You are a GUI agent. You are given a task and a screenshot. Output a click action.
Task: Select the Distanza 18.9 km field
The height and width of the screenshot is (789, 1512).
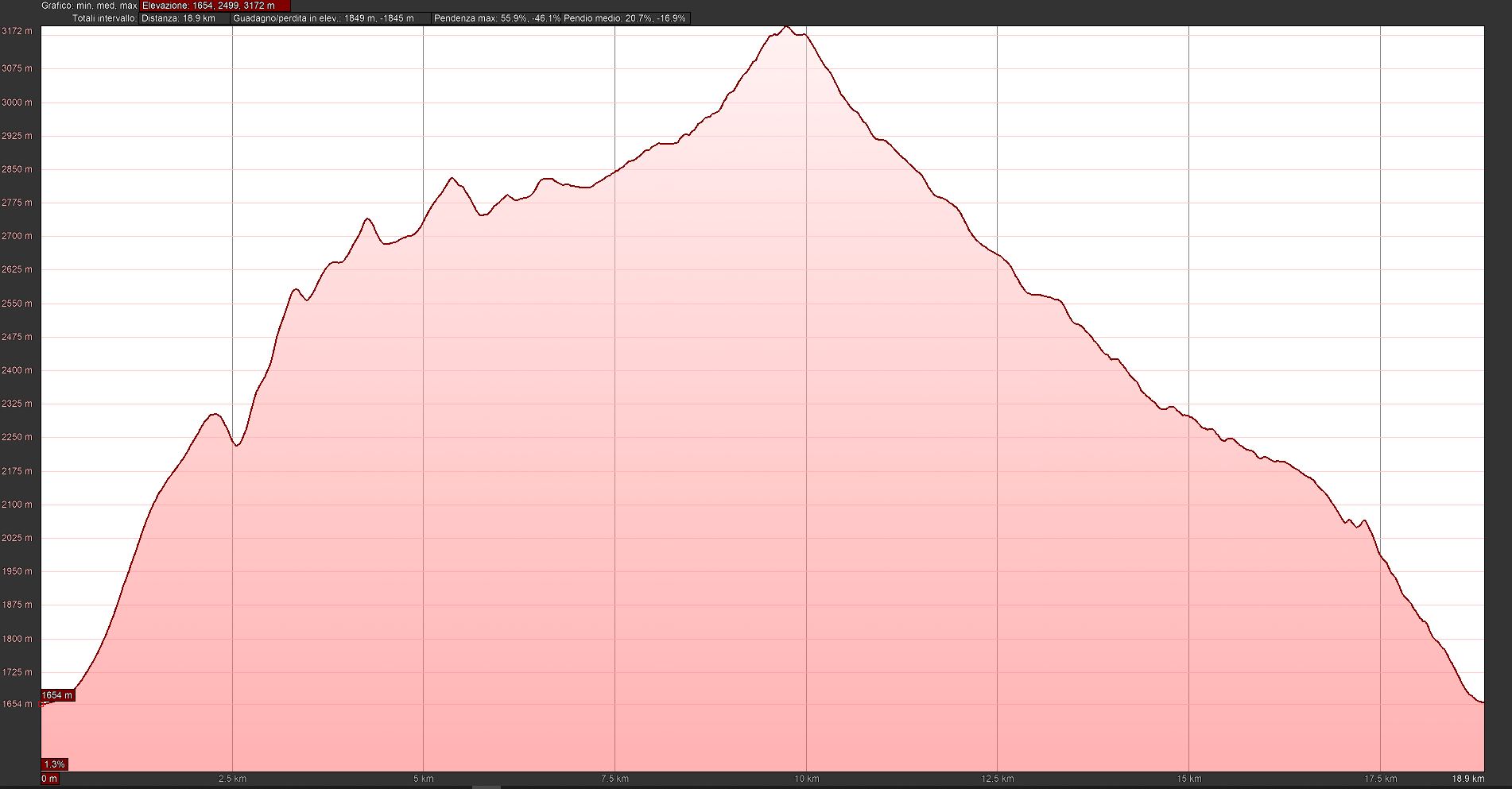click(184, 18)
